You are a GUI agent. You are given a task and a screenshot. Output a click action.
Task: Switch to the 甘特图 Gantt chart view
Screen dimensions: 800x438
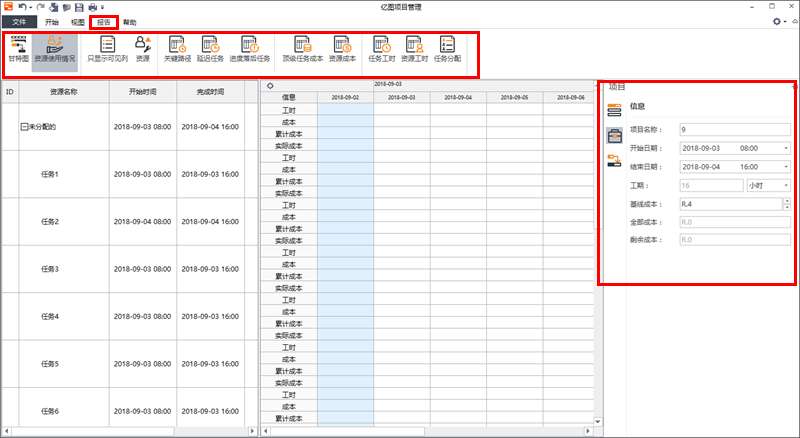click(18, 50)
